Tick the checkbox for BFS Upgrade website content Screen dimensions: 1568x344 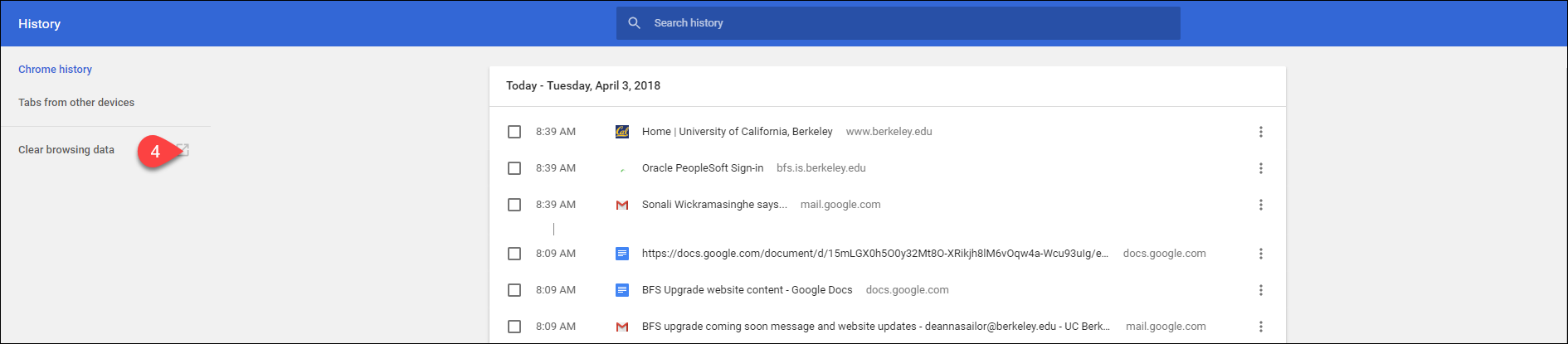coord(514,290)
